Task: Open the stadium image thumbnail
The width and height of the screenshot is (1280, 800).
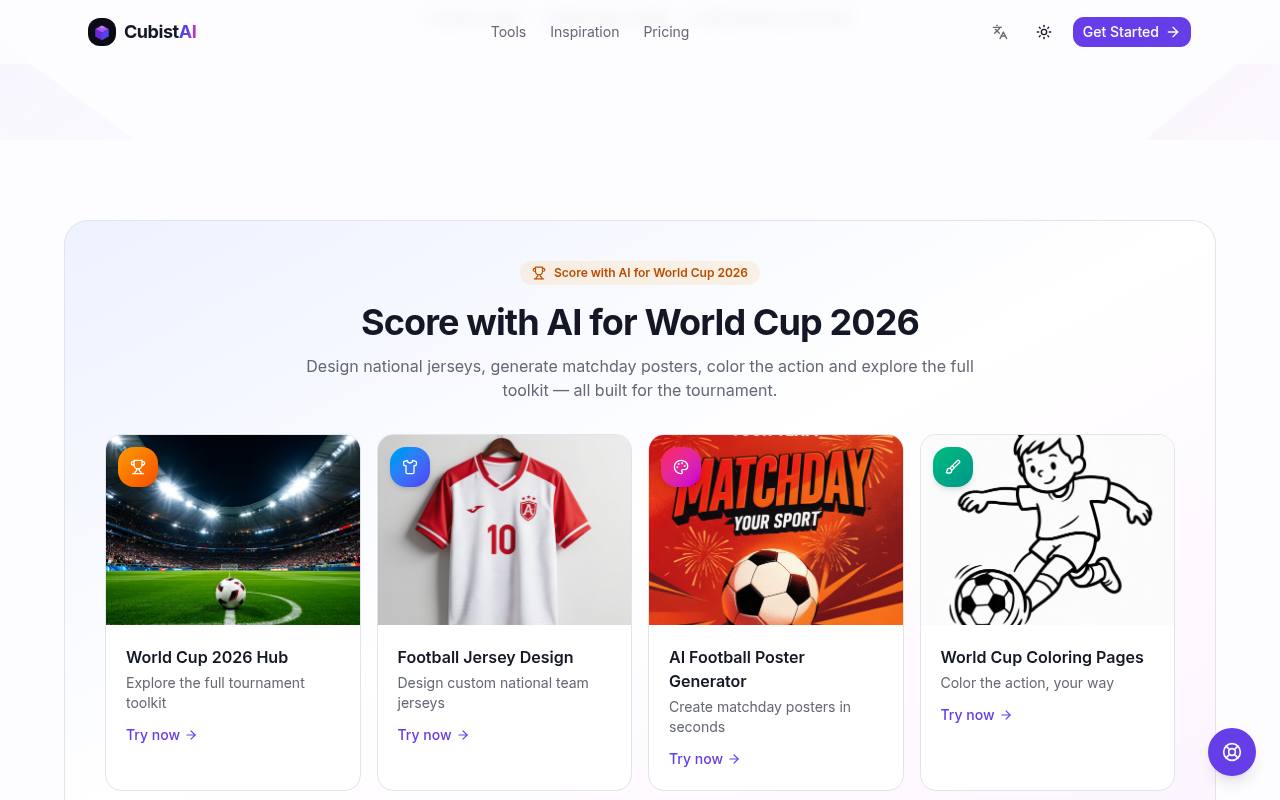Action: 233,530
